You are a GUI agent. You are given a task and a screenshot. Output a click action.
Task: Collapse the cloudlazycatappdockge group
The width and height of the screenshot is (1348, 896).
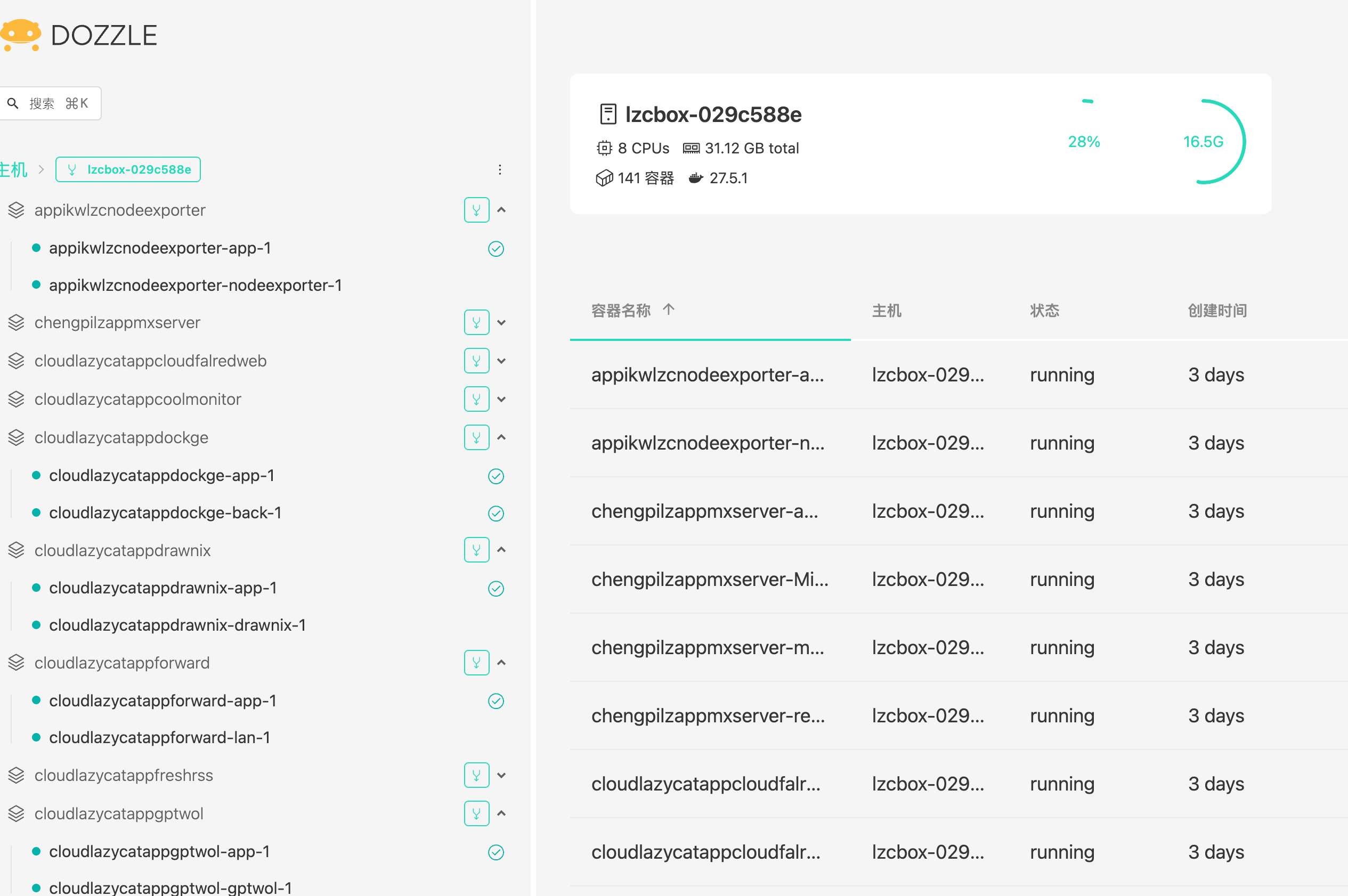[502, 438]
